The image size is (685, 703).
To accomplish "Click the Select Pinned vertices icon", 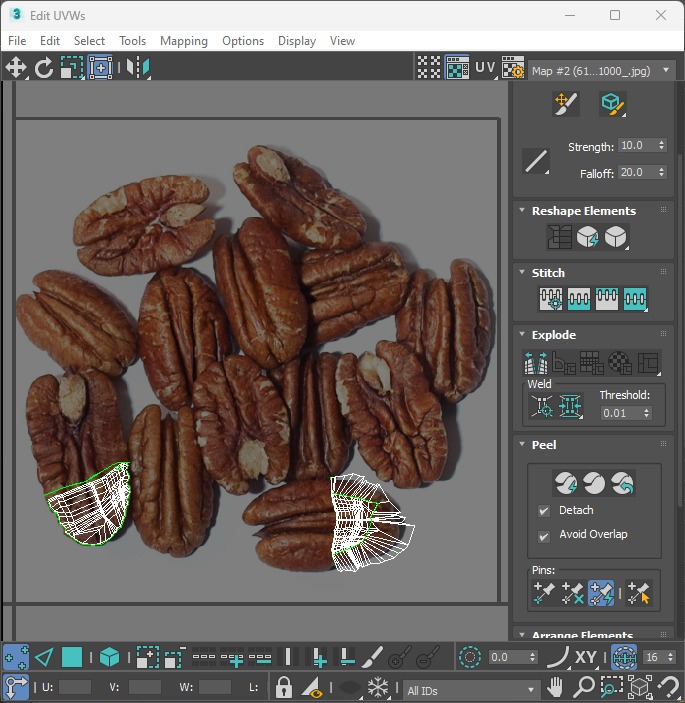I will point(638,593).
